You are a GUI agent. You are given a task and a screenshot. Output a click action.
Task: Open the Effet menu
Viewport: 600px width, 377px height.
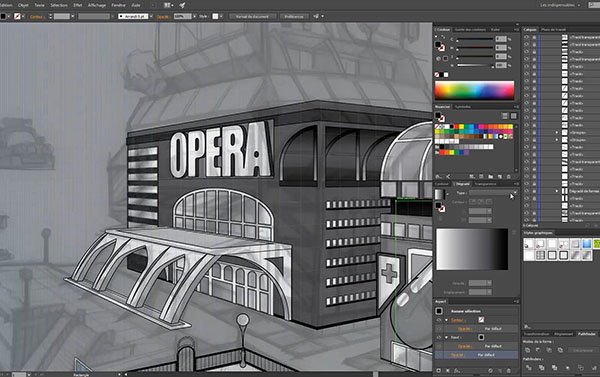click(78, 5)
